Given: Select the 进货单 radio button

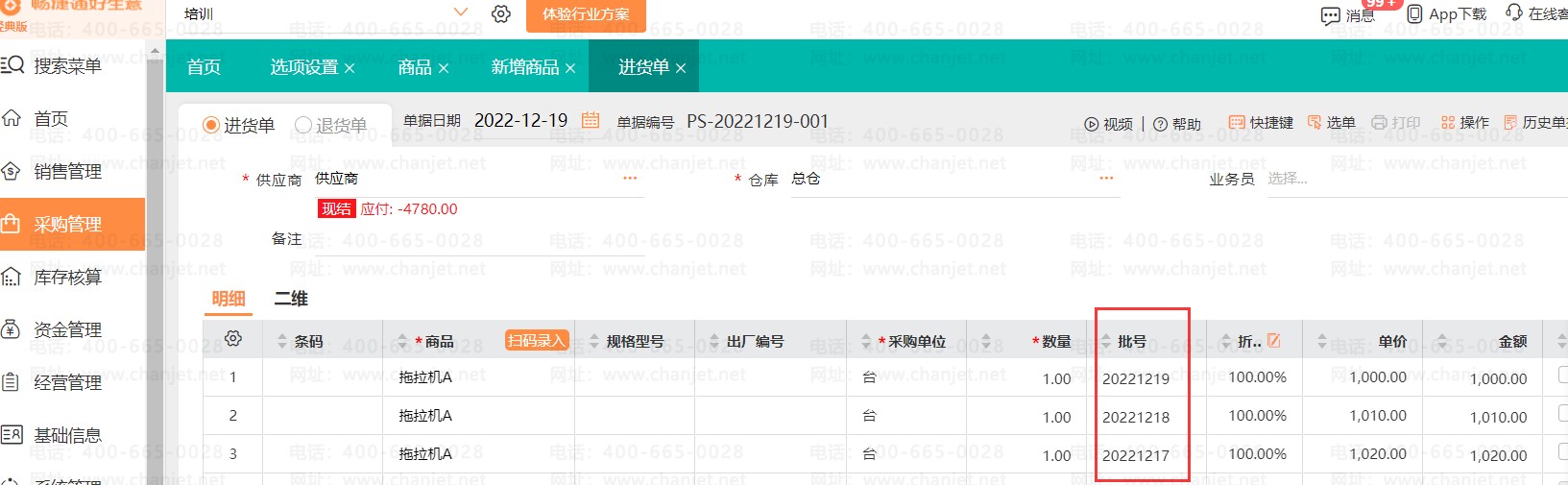Looking at the screenshot, I should pos(211,125).
